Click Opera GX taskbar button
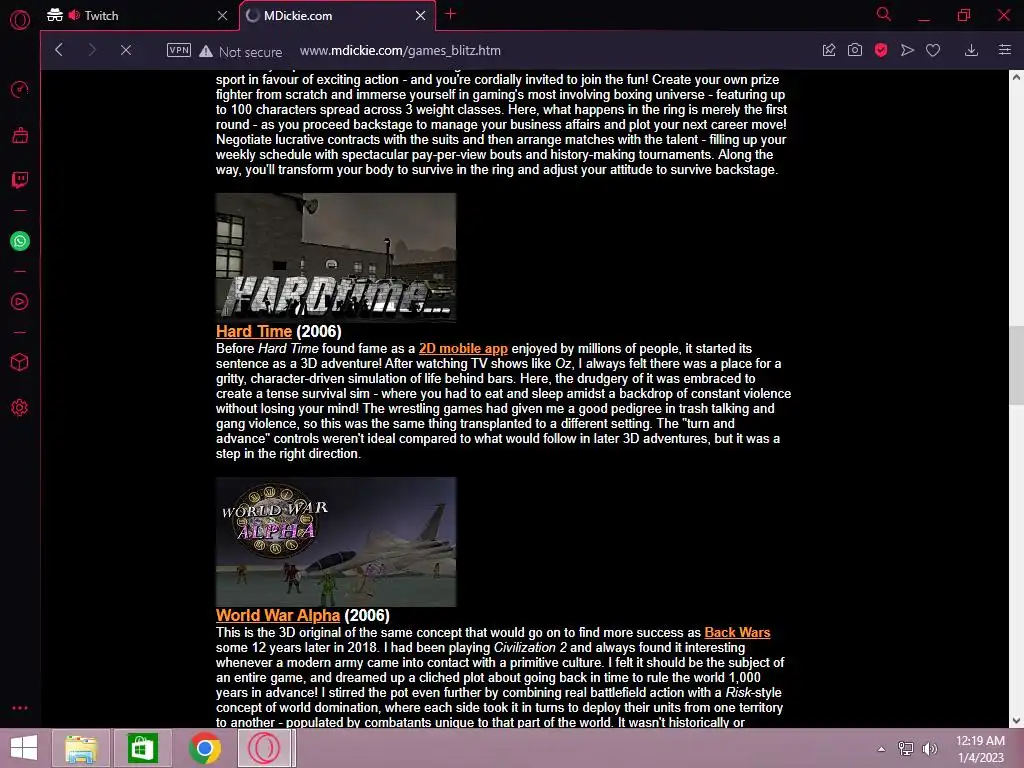The height and width of the screenshot is (768, 1024). pos(265,748)
